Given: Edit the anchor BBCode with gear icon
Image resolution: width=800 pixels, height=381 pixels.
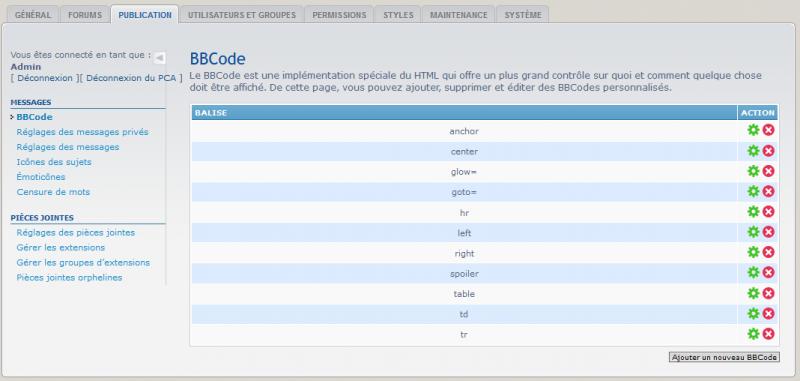Looking at the screenshot, I should [x=753, y=130].
